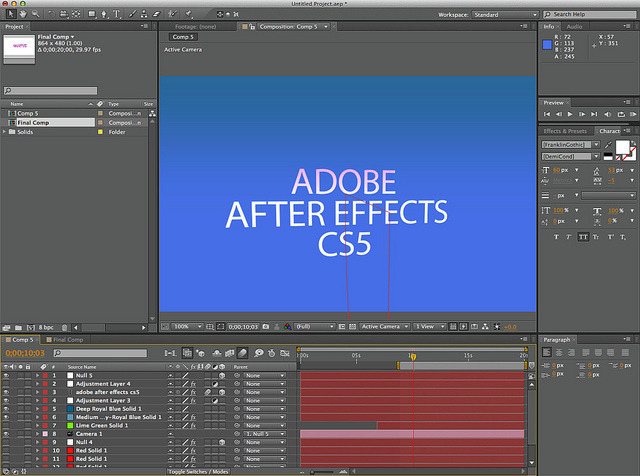Click Toggle Switches / Modes button
The width and height of the screenshot is (640, 476).
pyautogui.click(x=199, y=472)
